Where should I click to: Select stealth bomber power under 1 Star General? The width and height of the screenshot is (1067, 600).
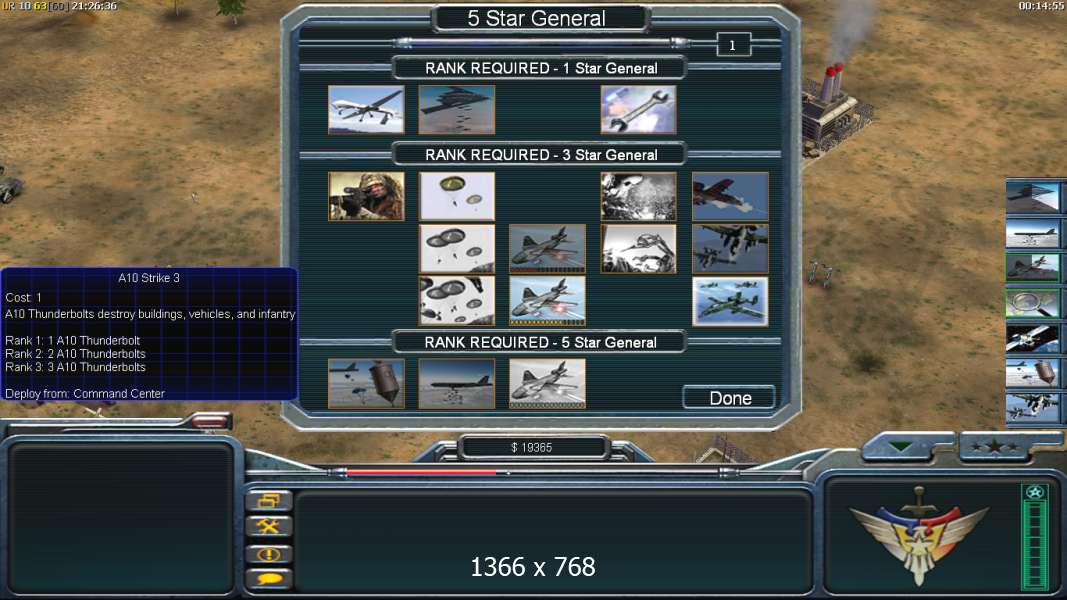click(x=457, y=110)
